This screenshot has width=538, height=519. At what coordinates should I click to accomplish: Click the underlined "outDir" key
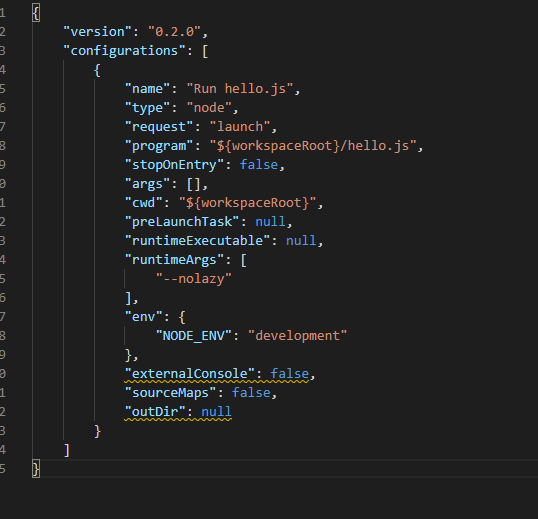click(x=155, y=412)
